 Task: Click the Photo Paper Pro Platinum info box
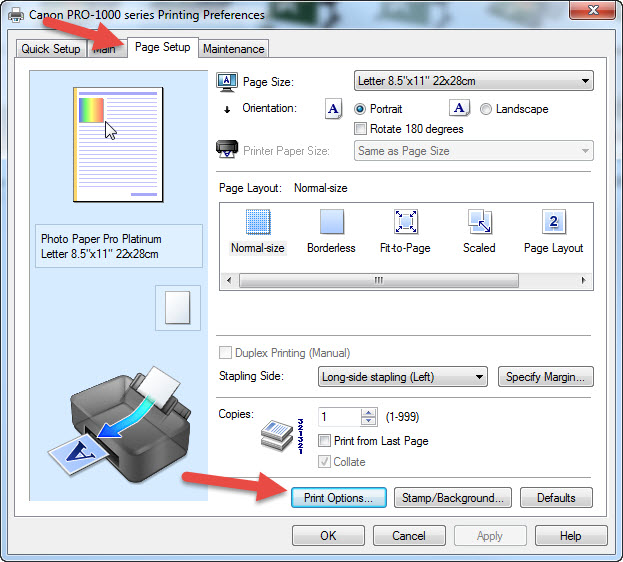point(119,246)
